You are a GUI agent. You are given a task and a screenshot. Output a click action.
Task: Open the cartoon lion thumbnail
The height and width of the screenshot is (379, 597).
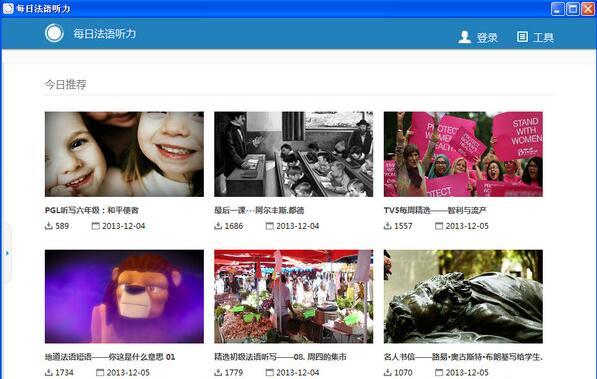coord(124,296)
